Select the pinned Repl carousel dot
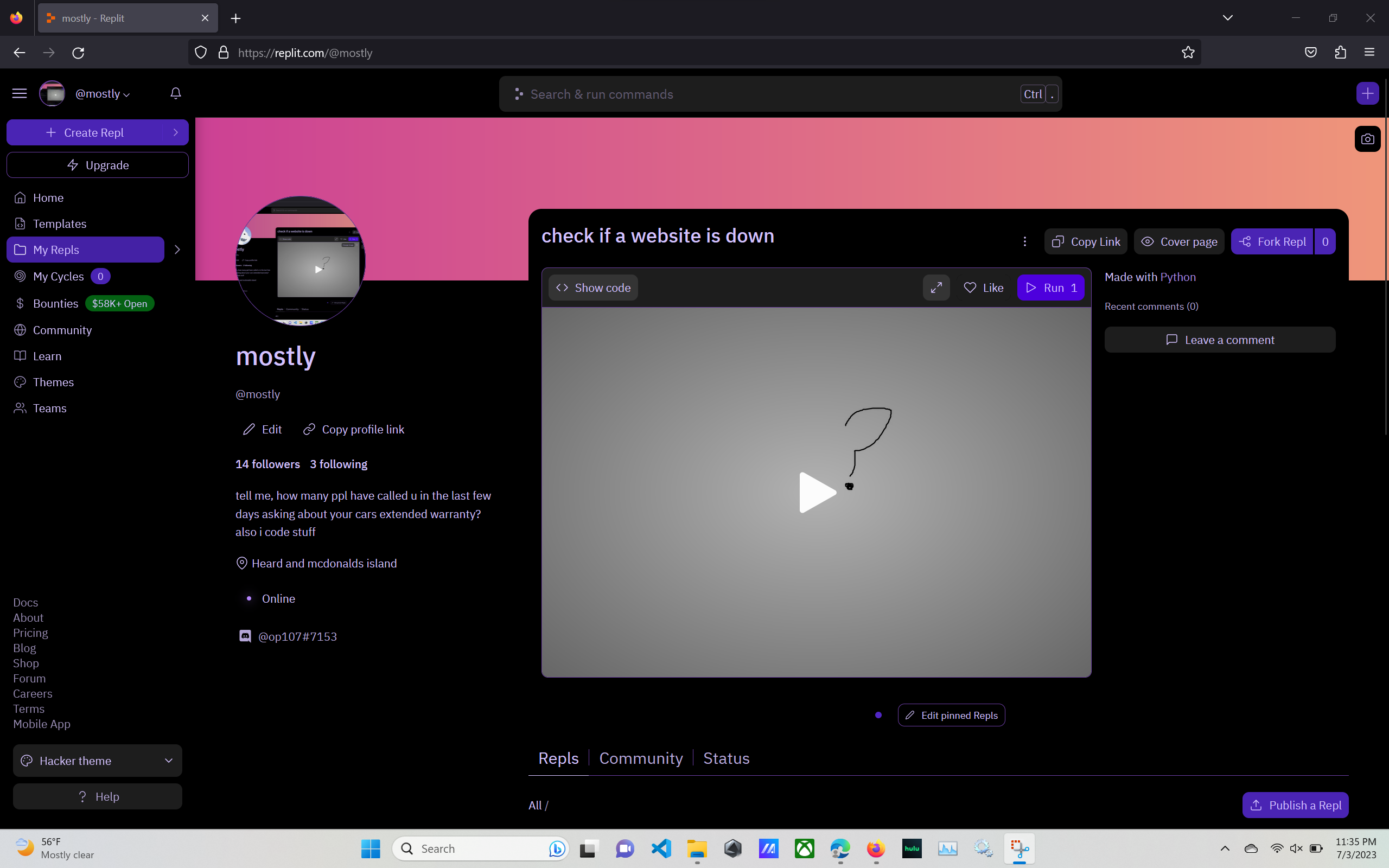The height and width of the screenshot is (868, 1389). coord(878,716)
